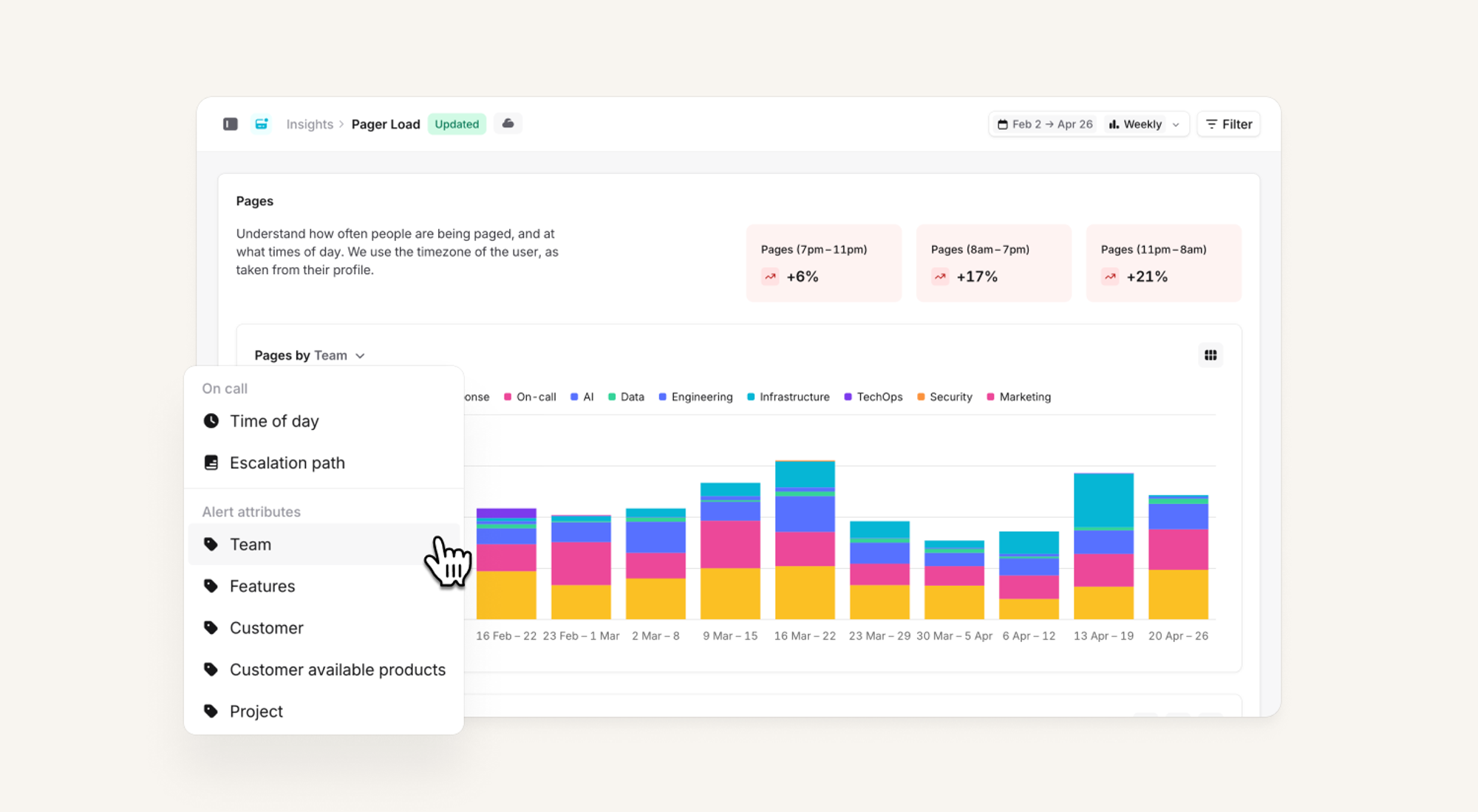Select Features from alert attributes menu
Screen dimensions: 1478x812
[x=262, y=586]
